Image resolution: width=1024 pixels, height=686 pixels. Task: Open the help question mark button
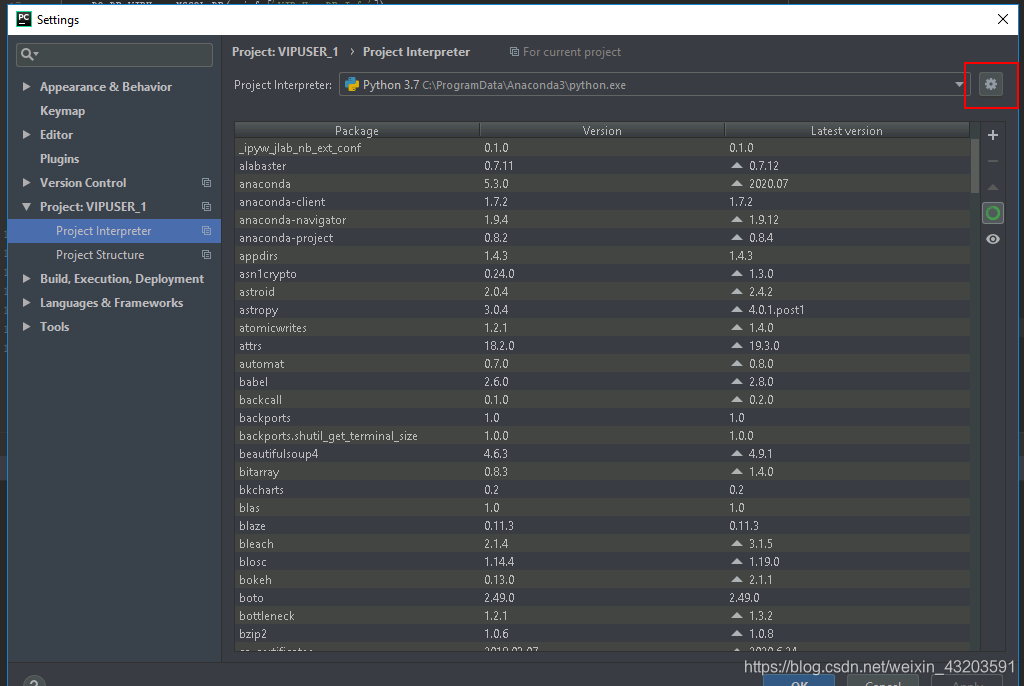[x=34, y=681]
